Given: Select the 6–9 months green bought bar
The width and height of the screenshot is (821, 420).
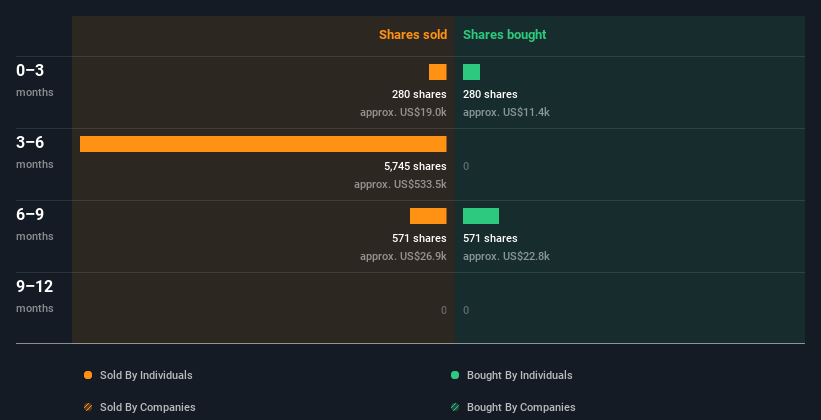Looking at the screenshot, I should [481, 216].
